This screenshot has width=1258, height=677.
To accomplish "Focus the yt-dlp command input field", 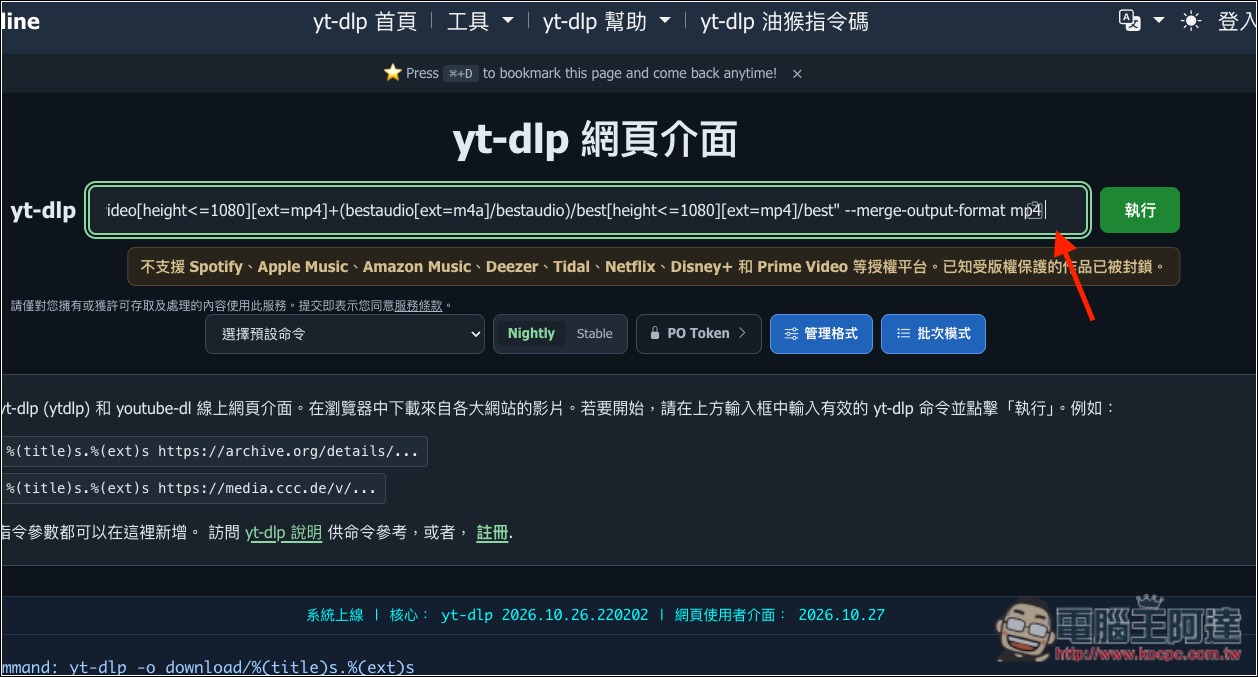I will click(588, 211).
